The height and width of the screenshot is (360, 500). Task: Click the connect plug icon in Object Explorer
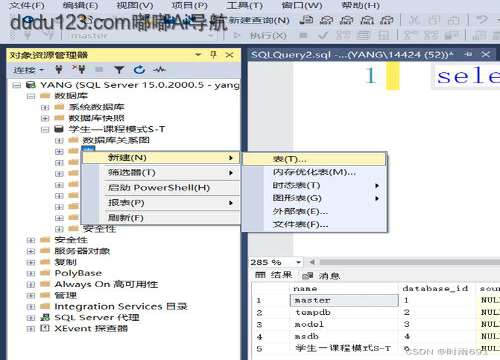coord(59,70)
